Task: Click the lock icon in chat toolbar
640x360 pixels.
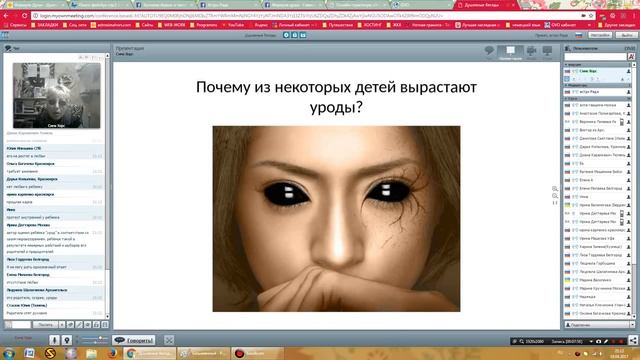Action: pyautogui.click(x=96, y=325)
